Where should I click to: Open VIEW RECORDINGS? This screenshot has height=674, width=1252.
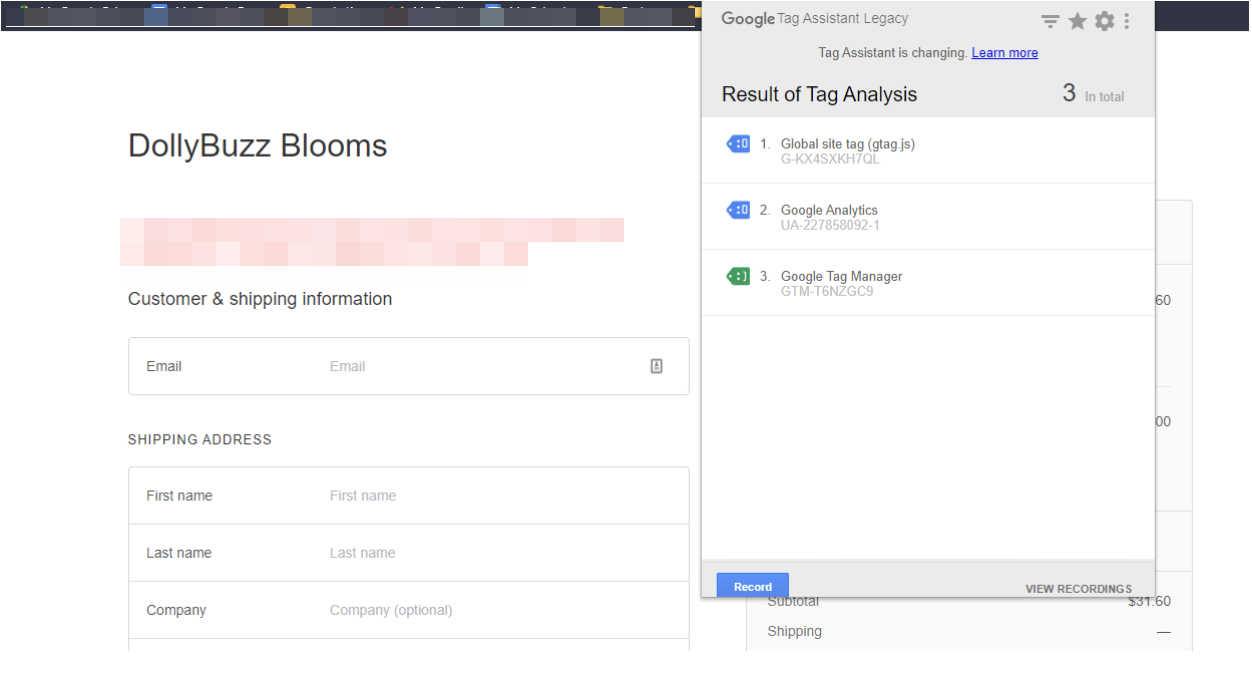click(x=1078, y=589)
